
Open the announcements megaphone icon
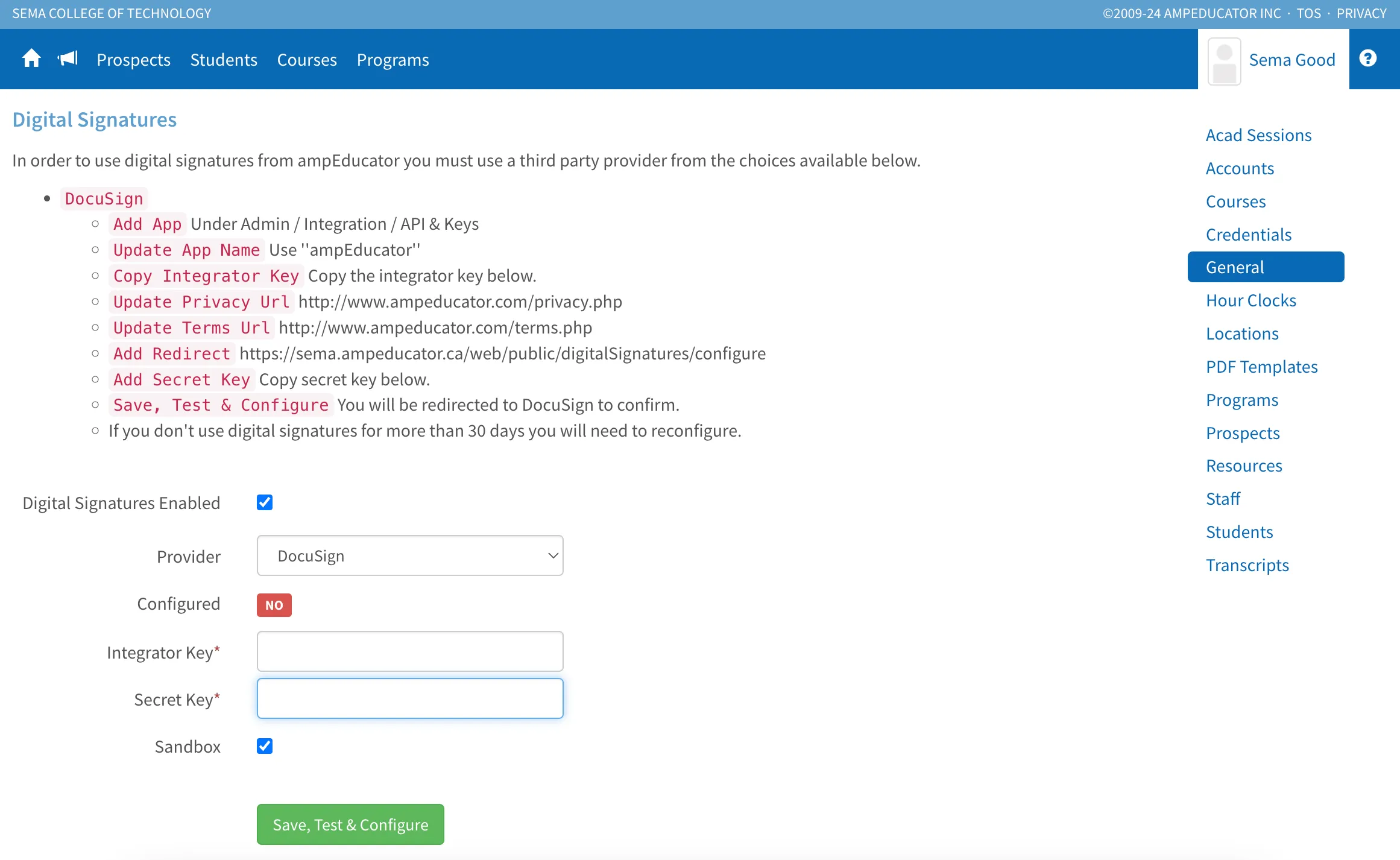[68, 59]
